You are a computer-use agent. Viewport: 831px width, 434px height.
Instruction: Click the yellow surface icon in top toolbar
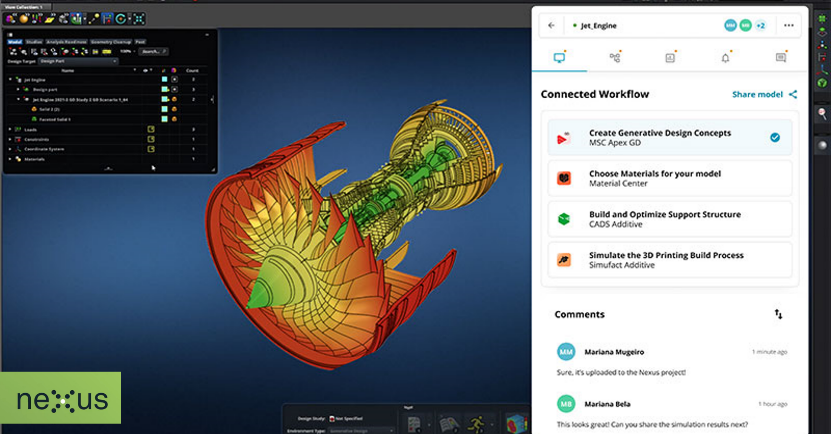(x=50, y=20)
